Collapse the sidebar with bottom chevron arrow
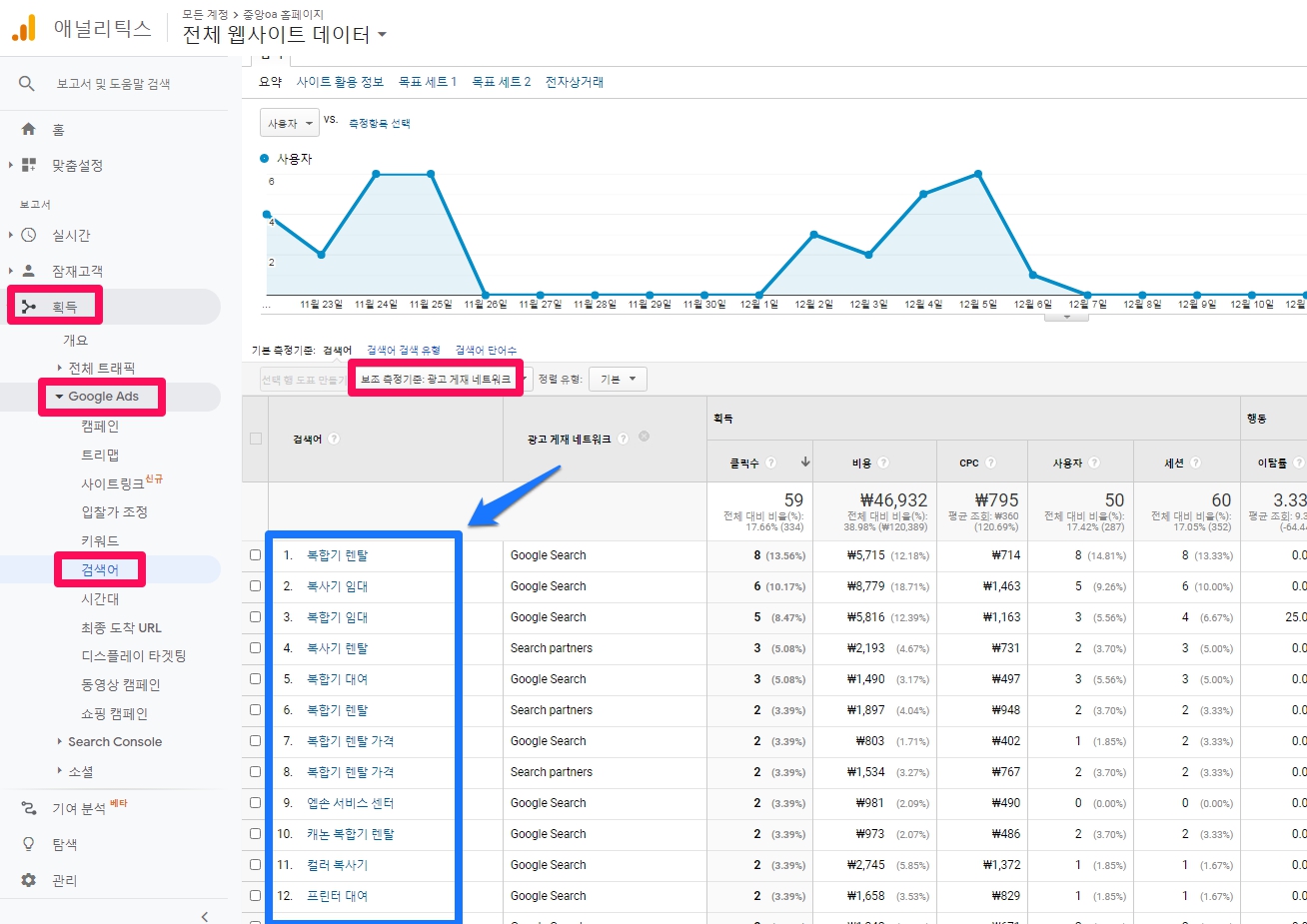 205,916
